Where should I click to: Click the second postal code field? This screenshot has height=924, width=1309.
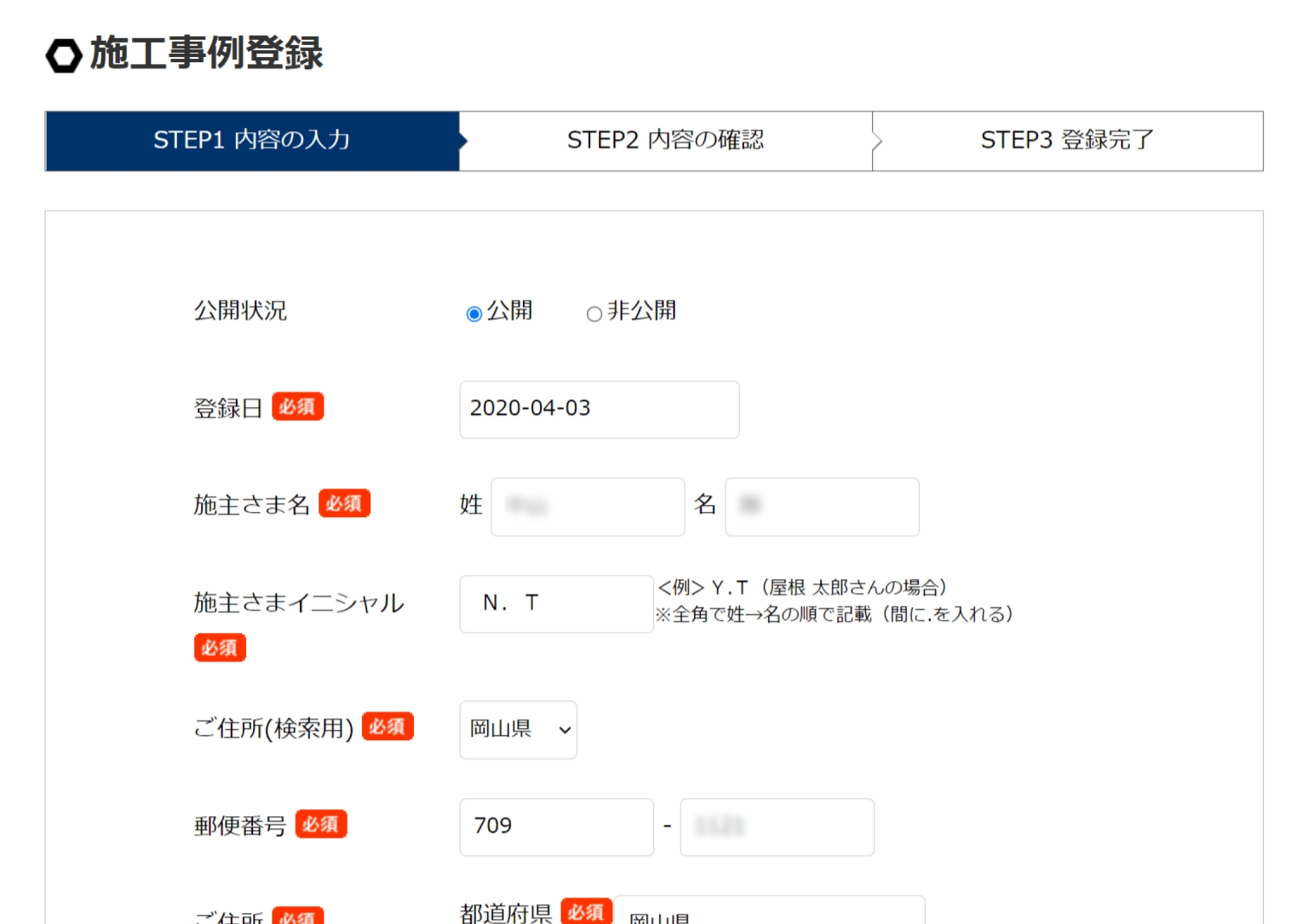click(776, 826)
